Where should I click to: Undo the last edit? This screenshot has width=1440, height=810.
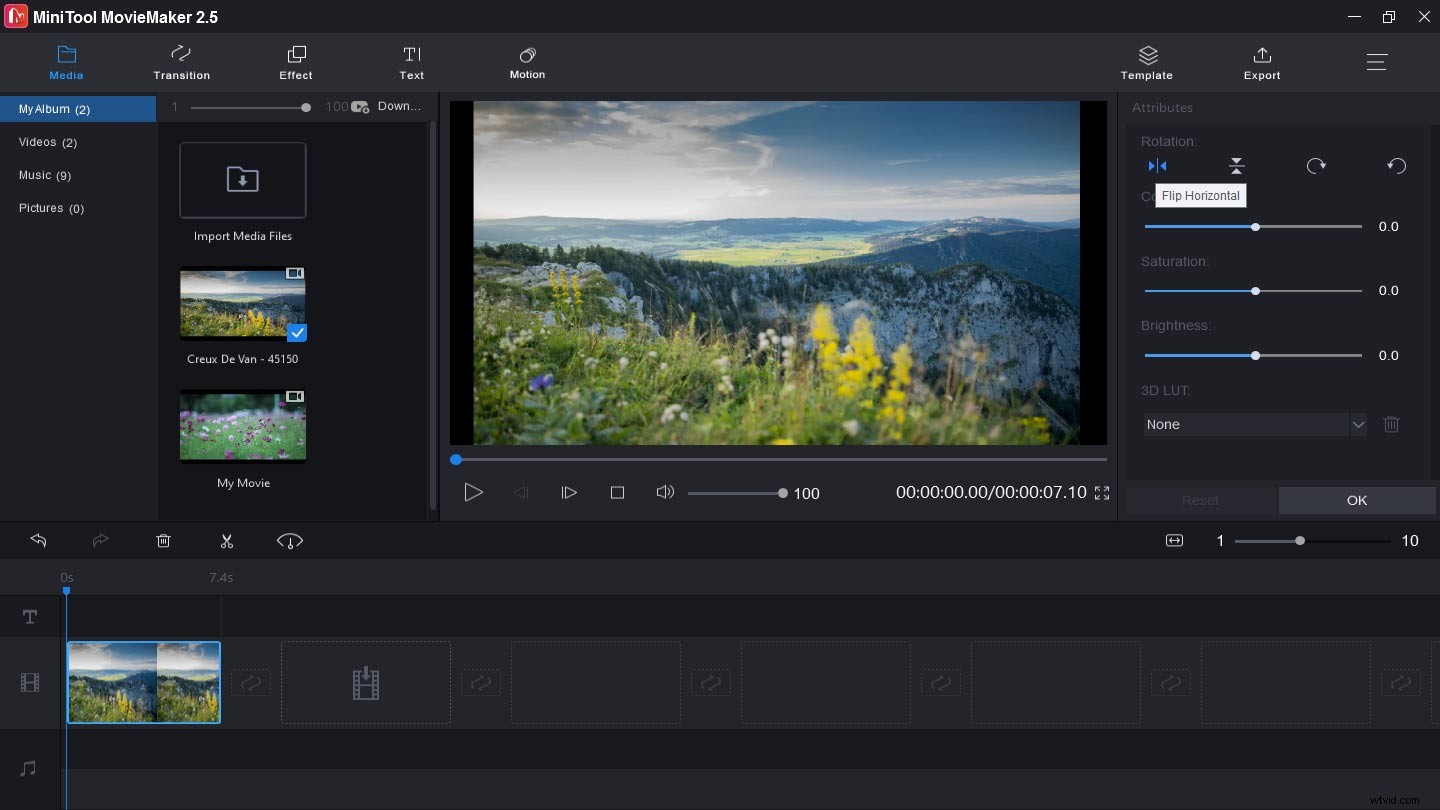(38, 540)
